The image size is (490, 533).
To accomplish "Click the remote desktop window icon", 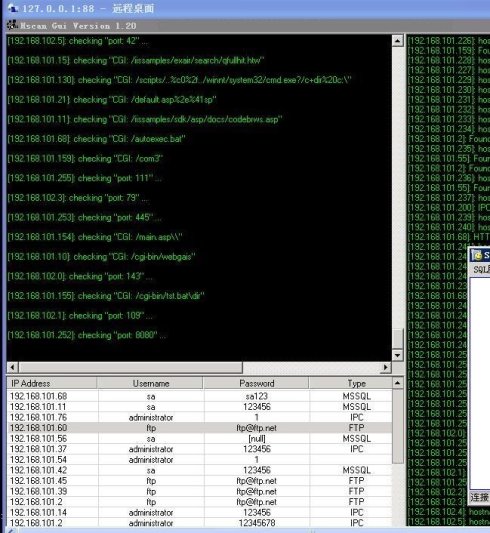I will point(12,7).
